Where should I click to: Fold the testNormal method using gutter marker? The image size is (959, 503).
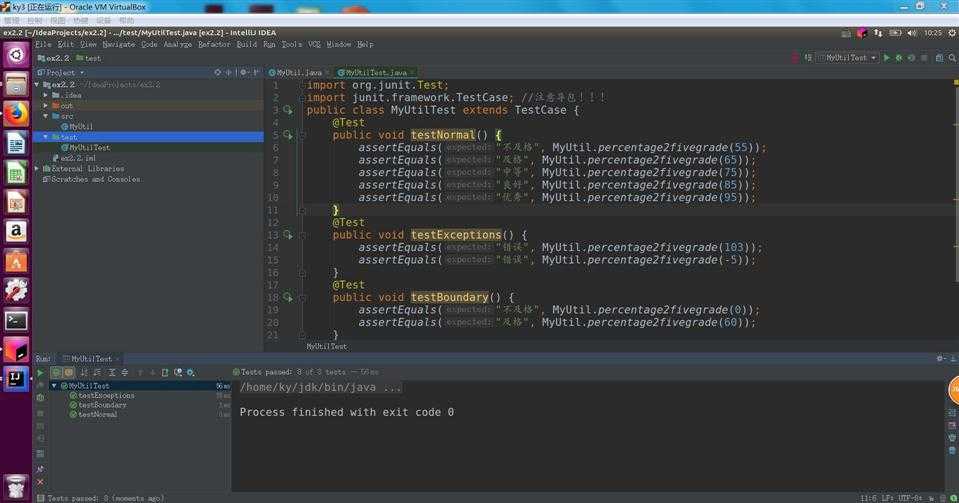[x=302, y=135]
